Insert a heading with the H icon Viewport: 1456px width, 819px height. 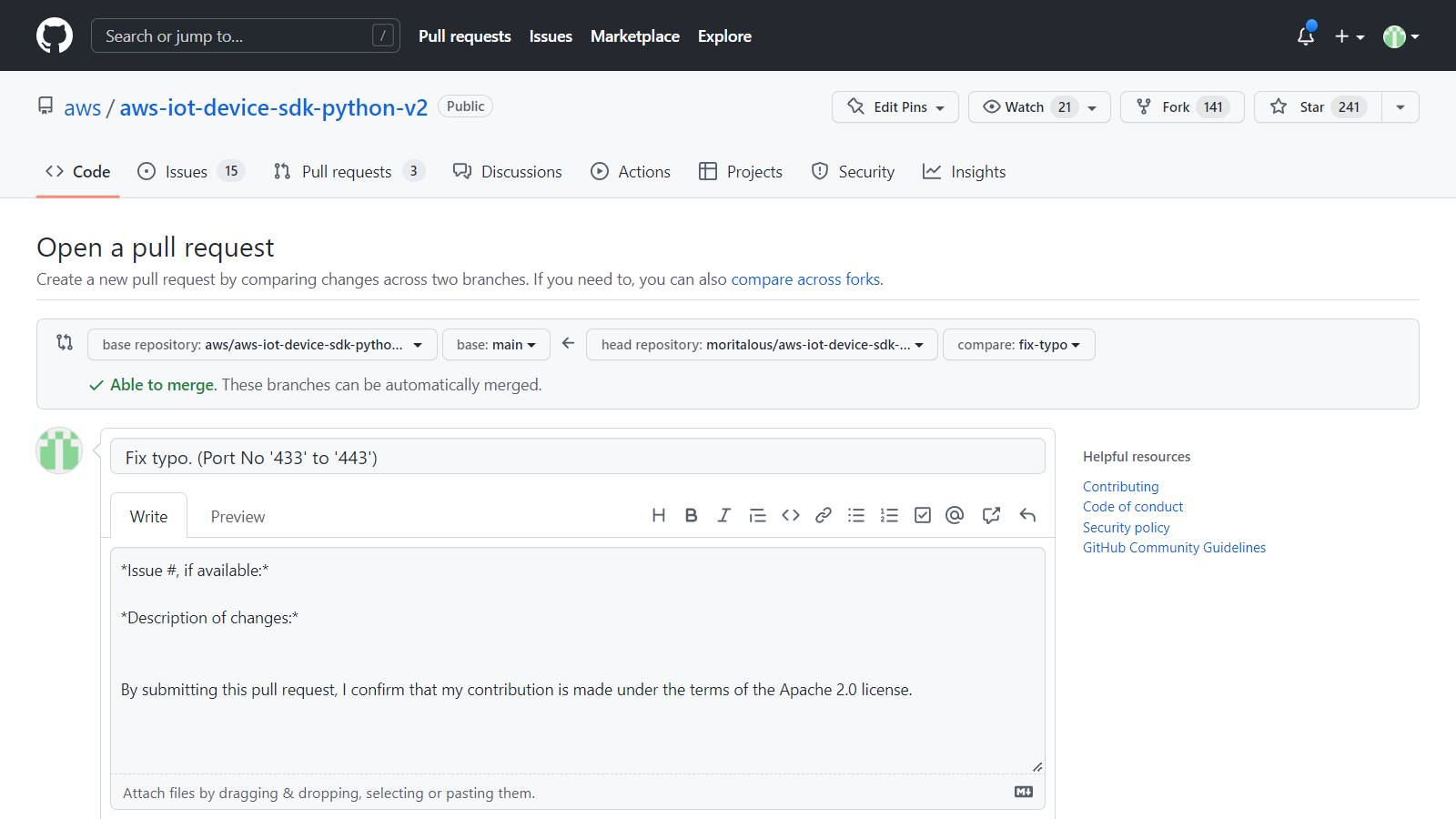[x=659, y=516]
